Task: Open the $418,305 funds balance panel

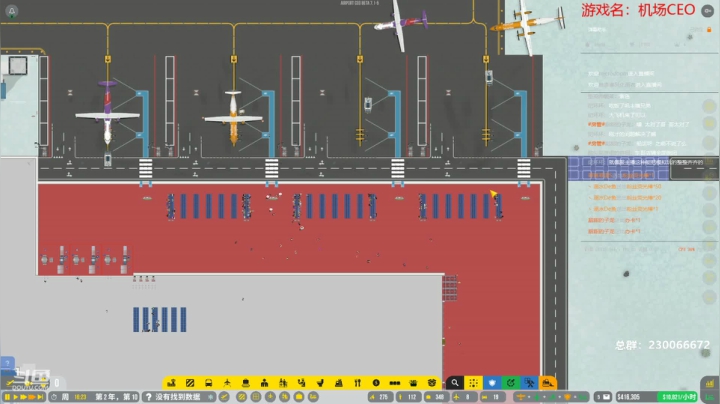Action: pyautogui.click(x=636, y=397)
